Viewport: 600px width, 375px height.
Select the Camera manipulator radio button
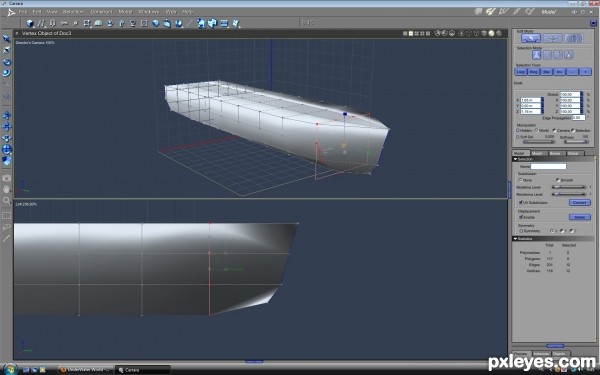click(x=554, y=130)
